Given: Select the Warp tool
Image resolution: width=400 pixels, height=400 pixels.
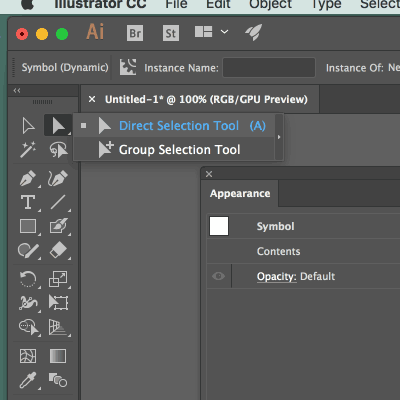Looking at the screenshot, I should [x=28, y=303].
